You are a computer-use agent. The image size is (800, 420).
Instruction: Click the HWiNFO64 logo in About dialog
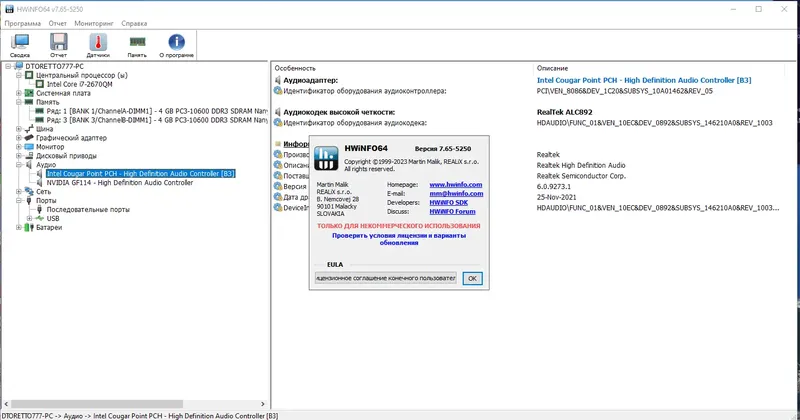[326, 158]
